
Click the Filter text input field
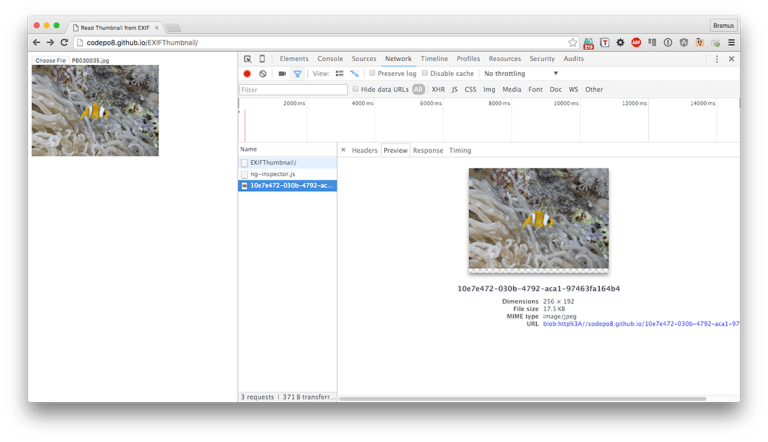[x=293, y=90]
